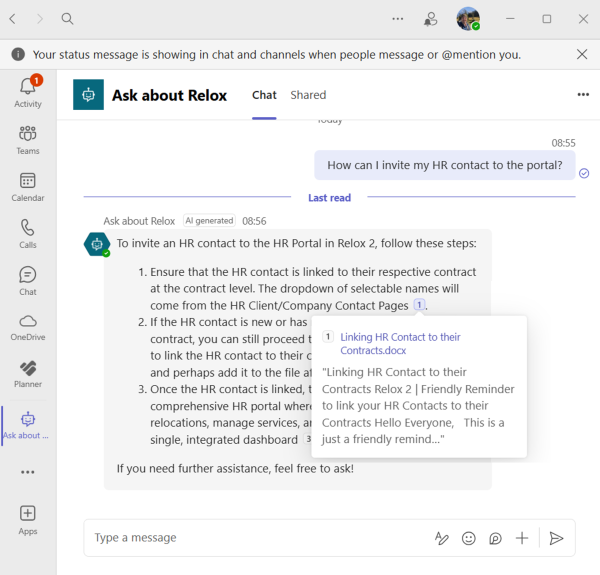Open OneDrive from sidebar

coord(28,327)
